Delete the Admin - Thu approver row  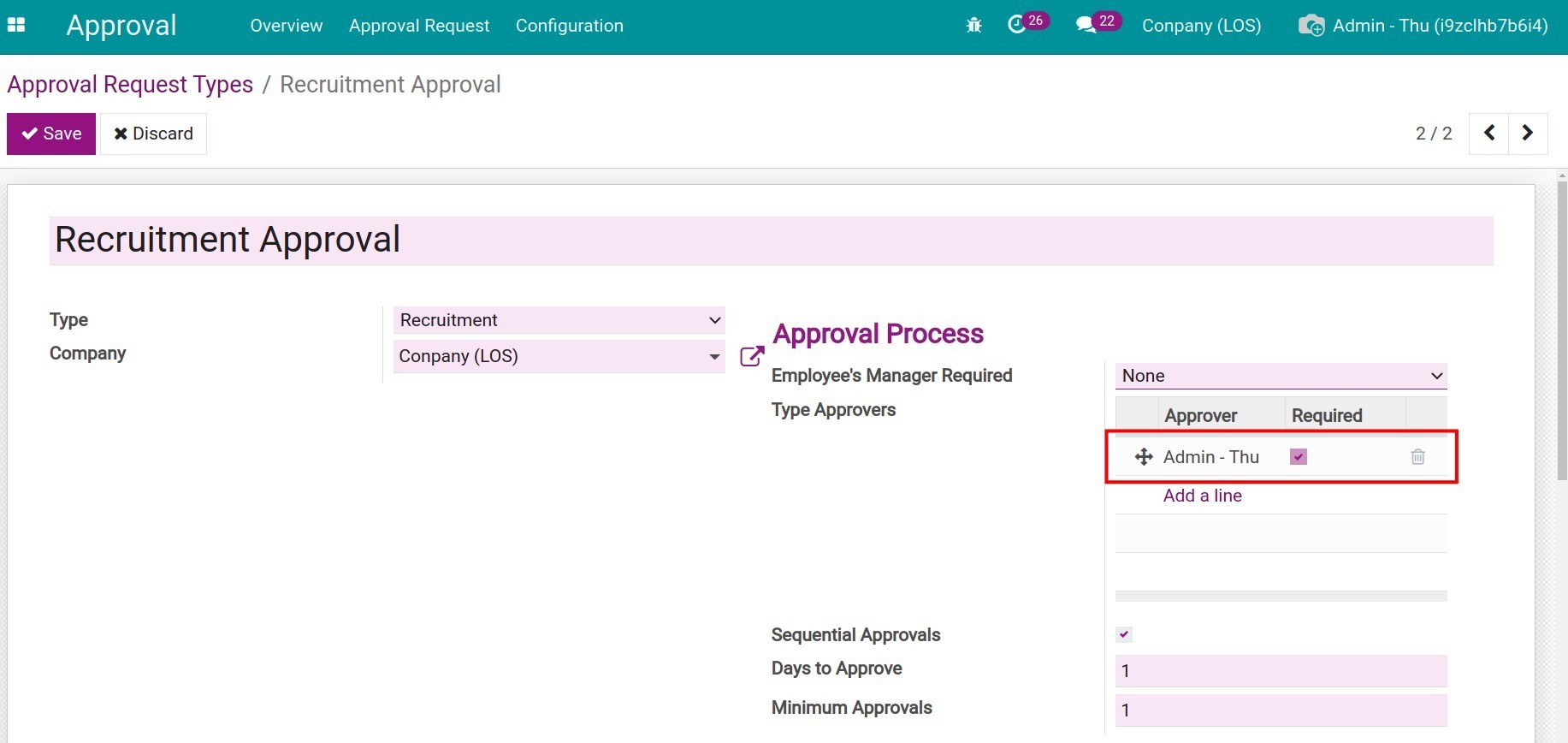1417,457
